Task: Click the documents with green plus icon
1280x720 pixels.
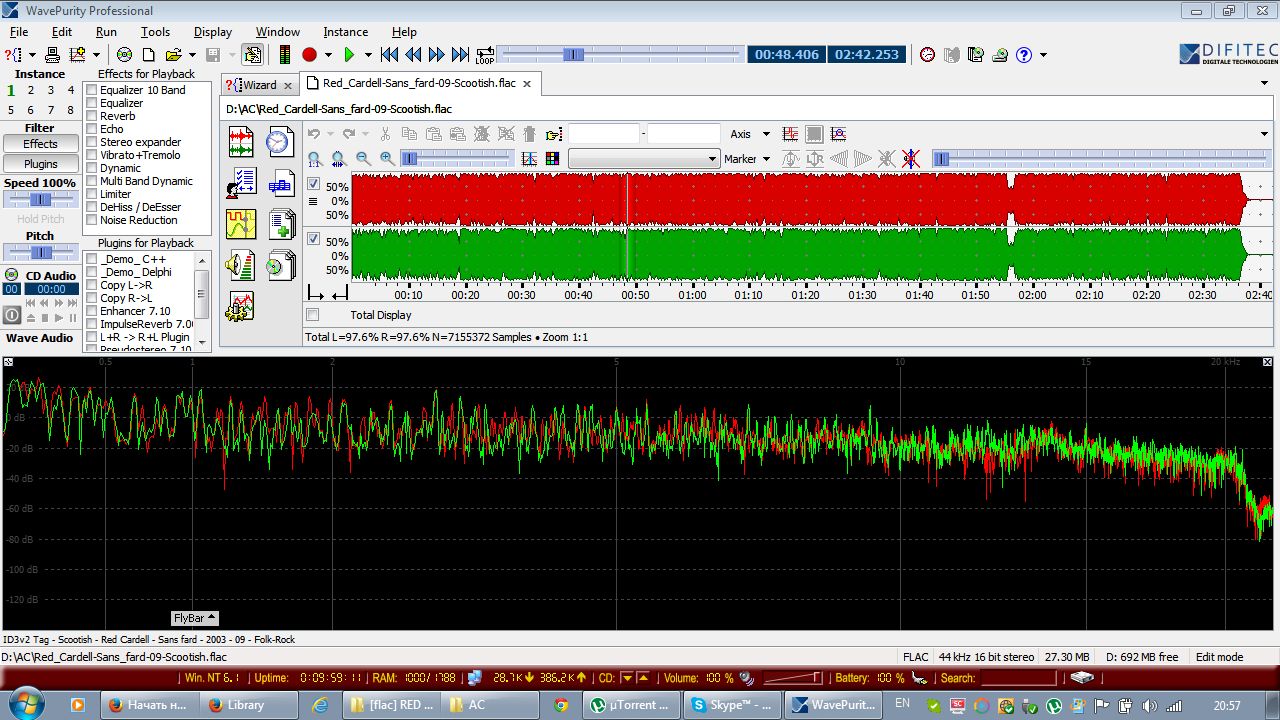Action: [282, 224]
